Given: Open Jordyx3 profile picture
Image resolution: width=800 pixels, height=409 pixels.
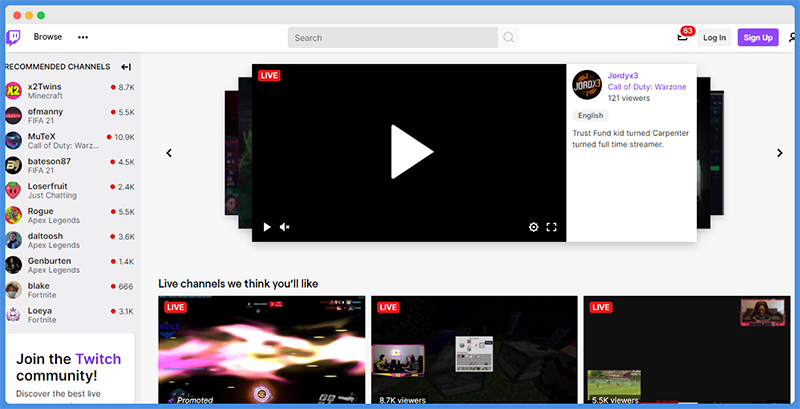Looking at the screenshot, I should click(587, 85).
